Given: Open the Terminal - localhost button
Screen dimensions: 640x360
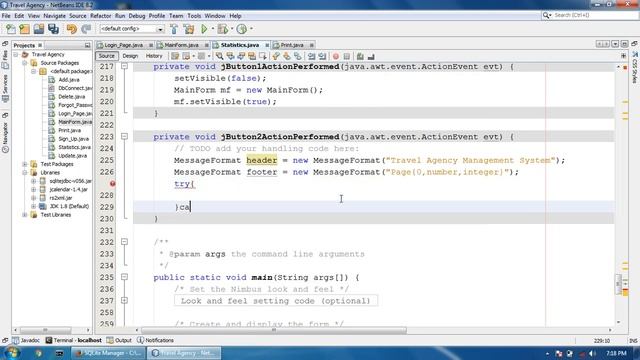Looking at the screenshot, I should click(x=73, y=340).
